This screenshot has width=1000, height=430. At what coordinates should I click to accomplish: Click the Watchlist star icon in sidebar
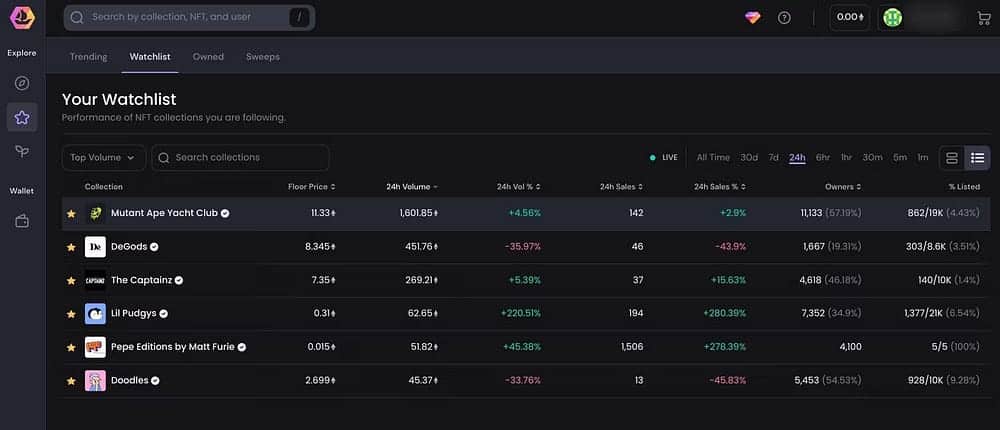22,117
